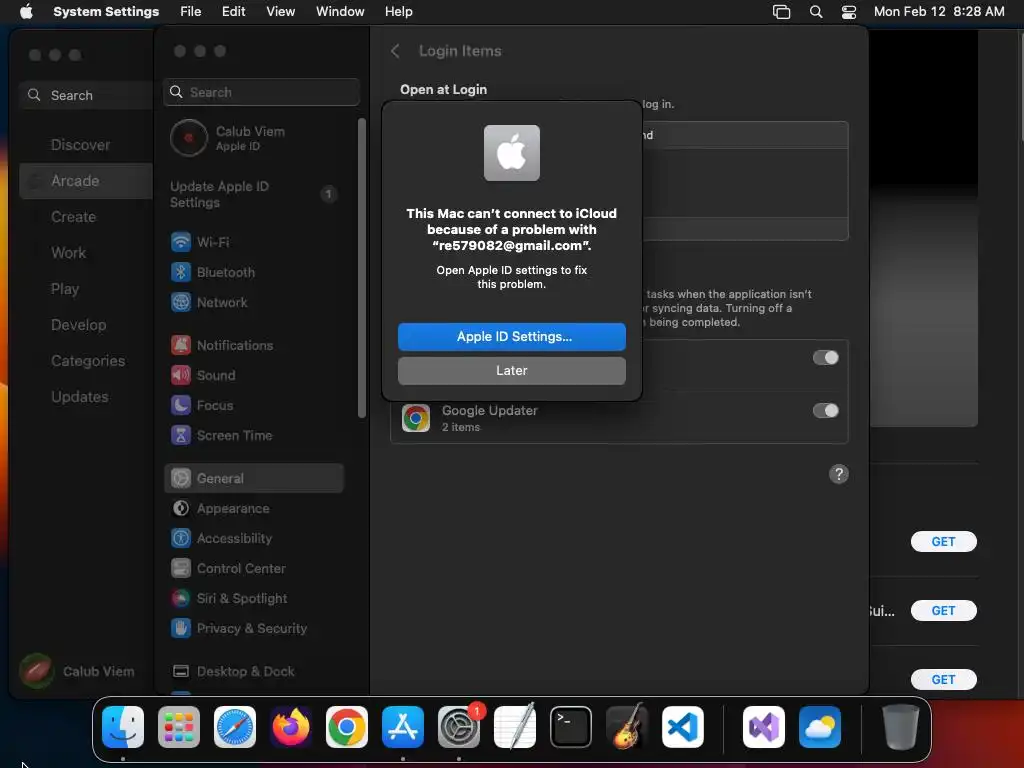Launch Google Chrome from the dock
This screenshot has height=768, width=1024.
pos(347,727)
